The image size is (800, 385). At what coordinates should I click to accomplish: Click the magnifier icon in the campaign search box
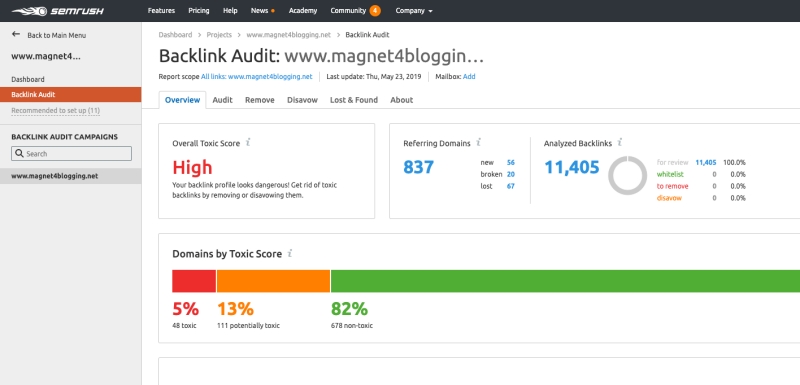pyautogui.click(x=19, y=153)
